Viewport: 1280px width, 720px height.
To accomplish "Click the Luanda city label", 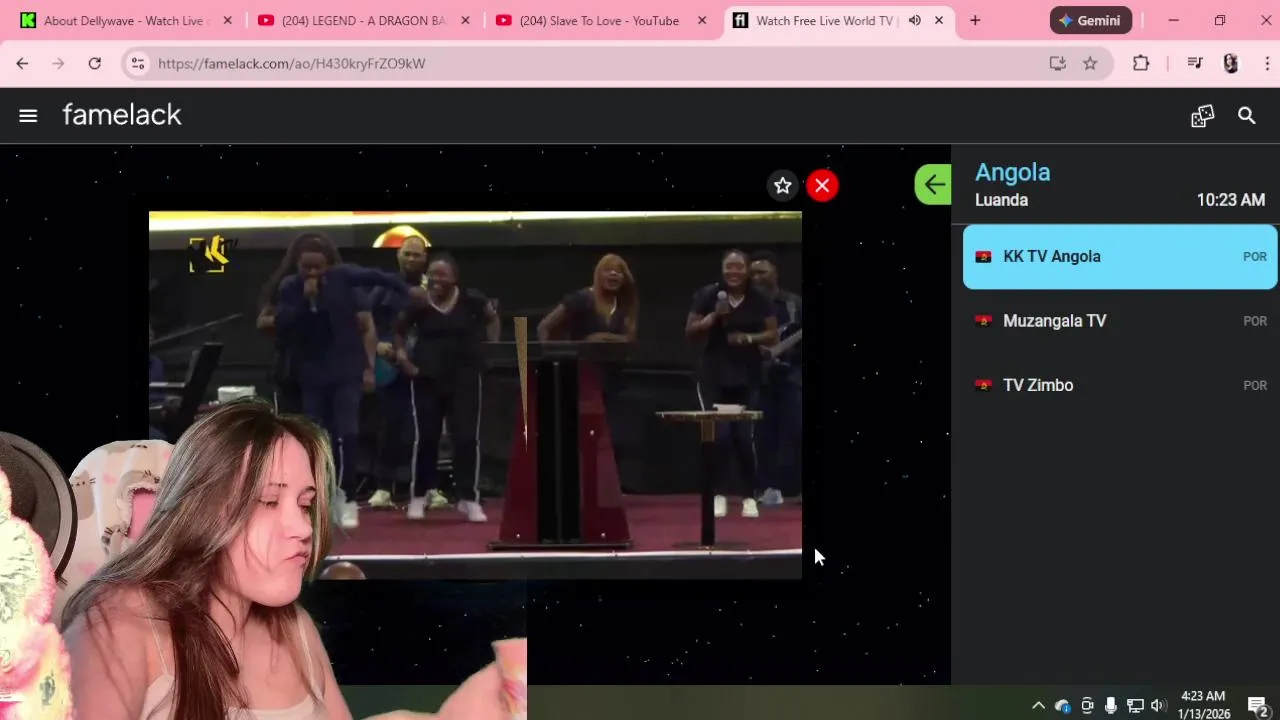I will [x=1001, y=200].
